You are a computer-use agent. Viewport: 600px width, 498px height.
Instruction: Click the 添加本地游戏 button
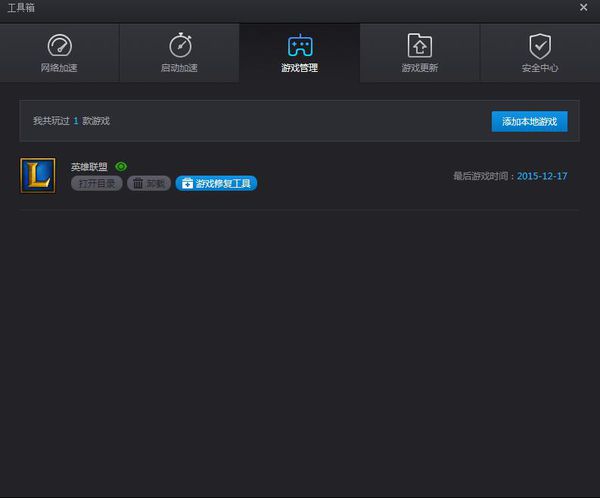529,121
